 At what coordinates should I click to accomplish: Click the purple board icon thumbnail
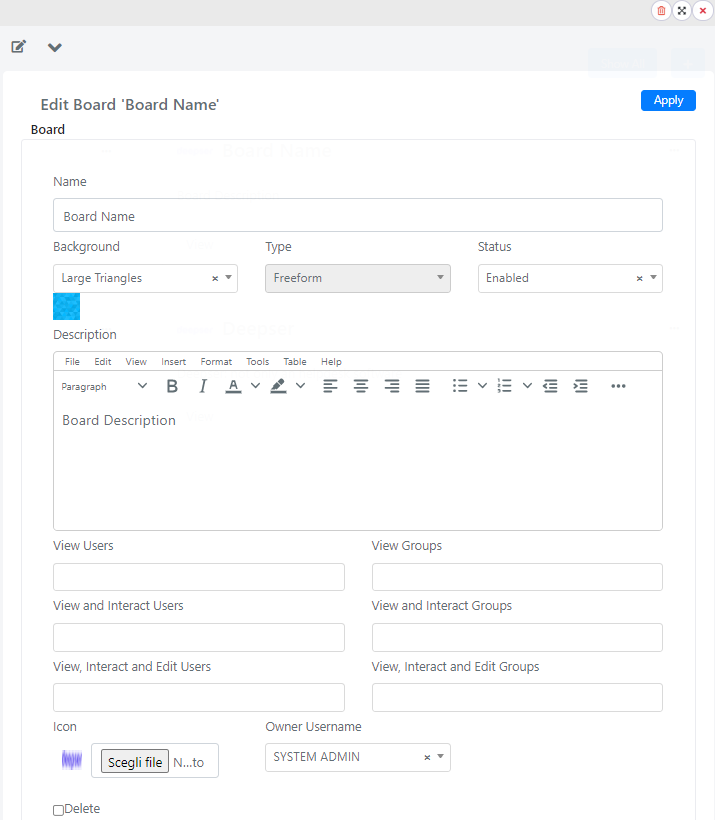(72, 759)
